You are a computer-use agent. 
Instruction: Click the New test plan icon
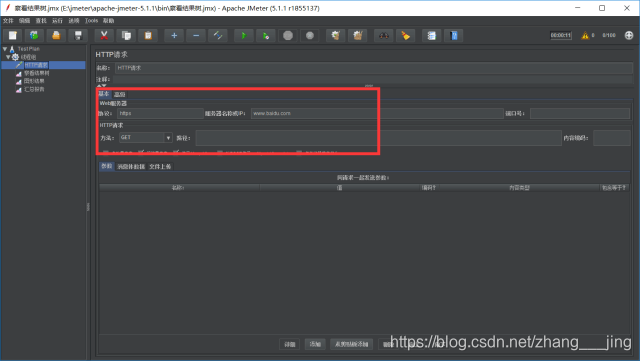(x=13, y=36)
